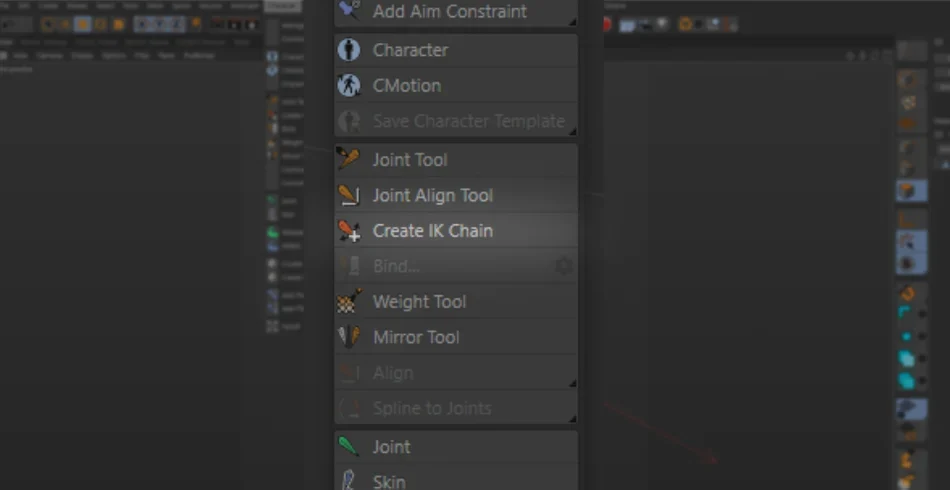950x490 pixels.
Task: Expand the group arrow beside Add Aim Constraint
Action: pos(573,22)
